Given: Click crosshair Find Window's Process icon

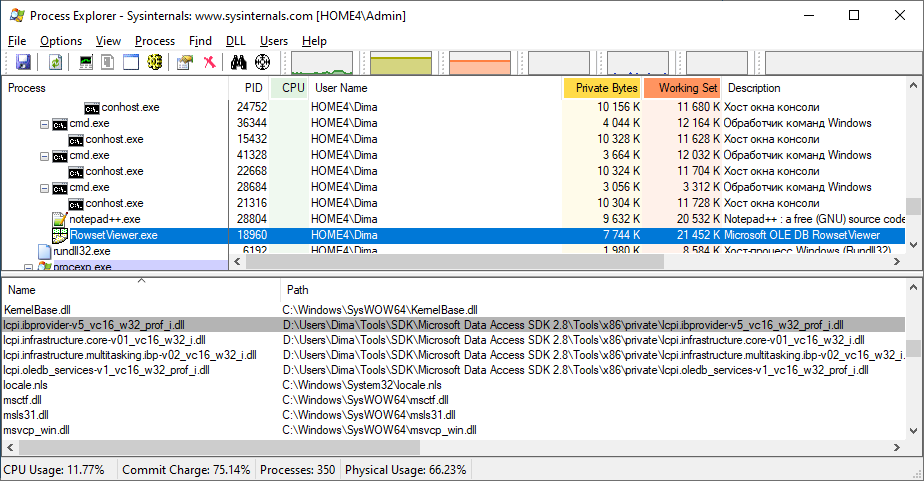Looking at the screenshot, I should [262, 62].
